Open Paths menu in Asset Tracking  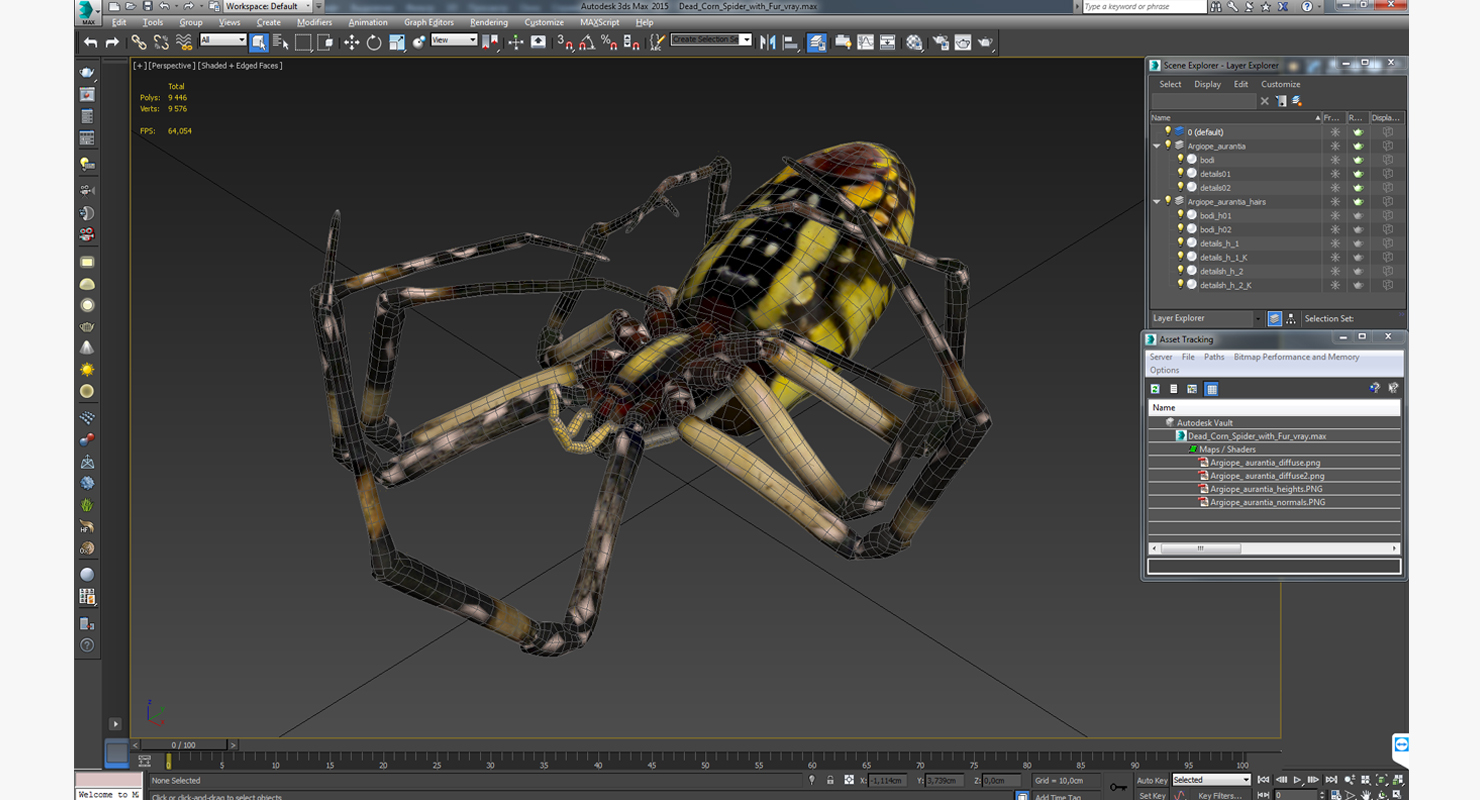click(x=1214, y=357)
